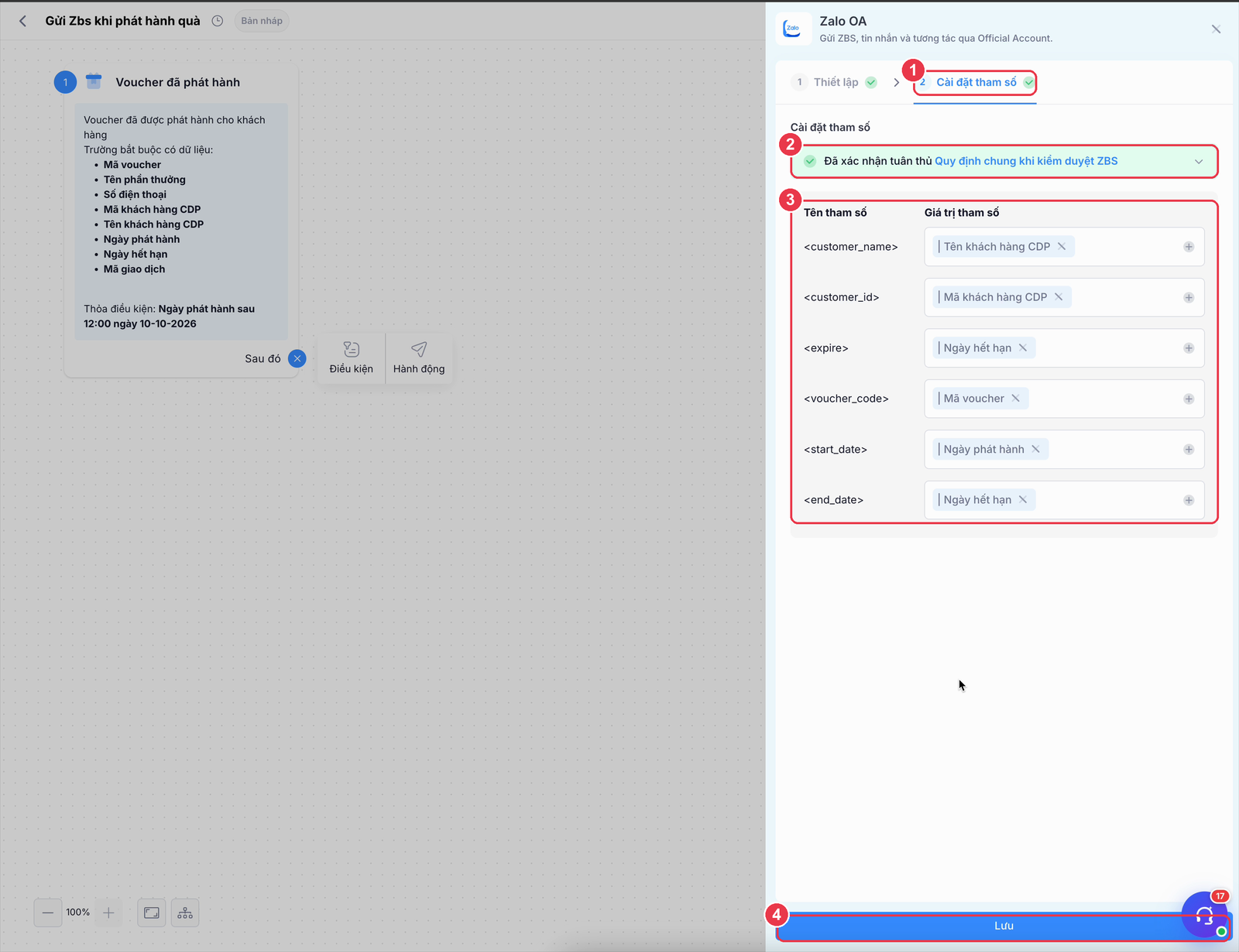Remove the Mã khách hàng CDP tag
Screen dimensions: 1239x952
coord(1059,297)
